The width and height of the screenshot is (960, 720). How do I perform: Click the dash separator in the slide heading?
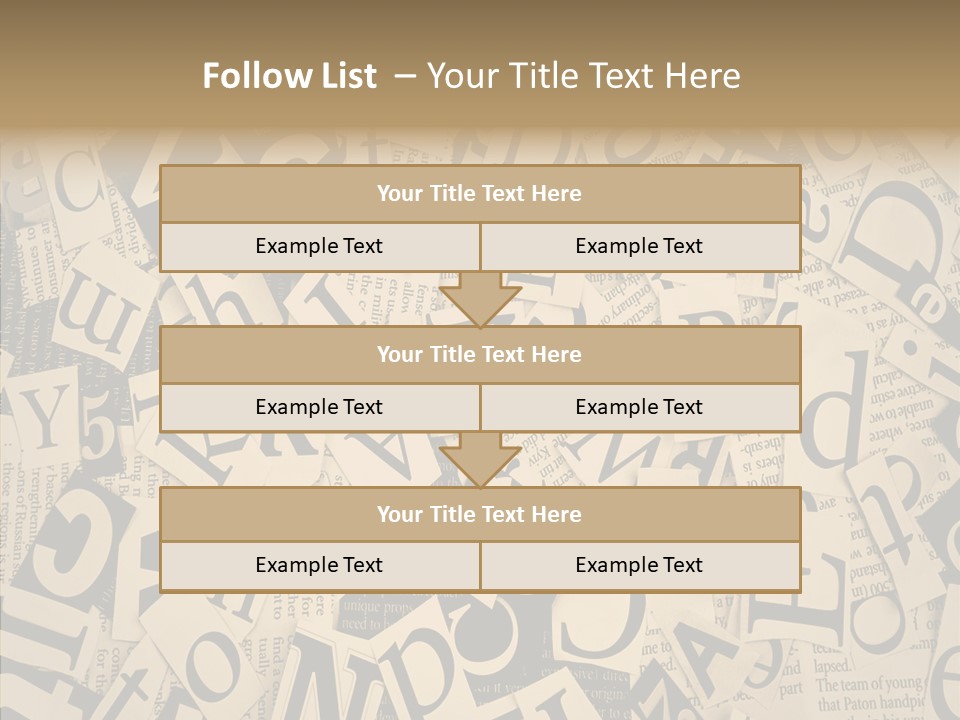click(x=404, y=76)
